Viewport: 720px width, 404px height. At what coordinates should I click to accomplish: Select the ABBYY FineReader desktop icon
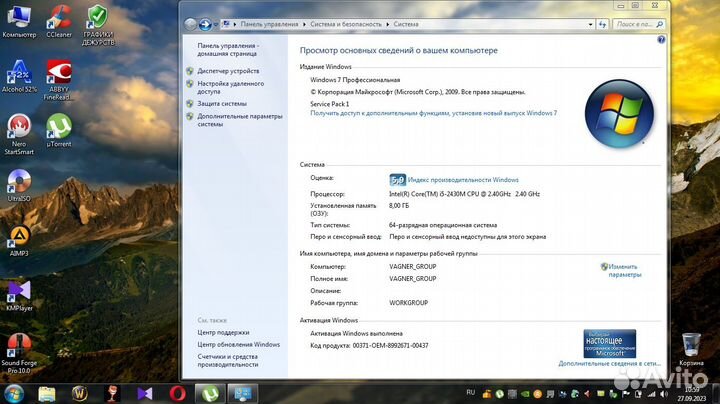(x=59, y=80)
